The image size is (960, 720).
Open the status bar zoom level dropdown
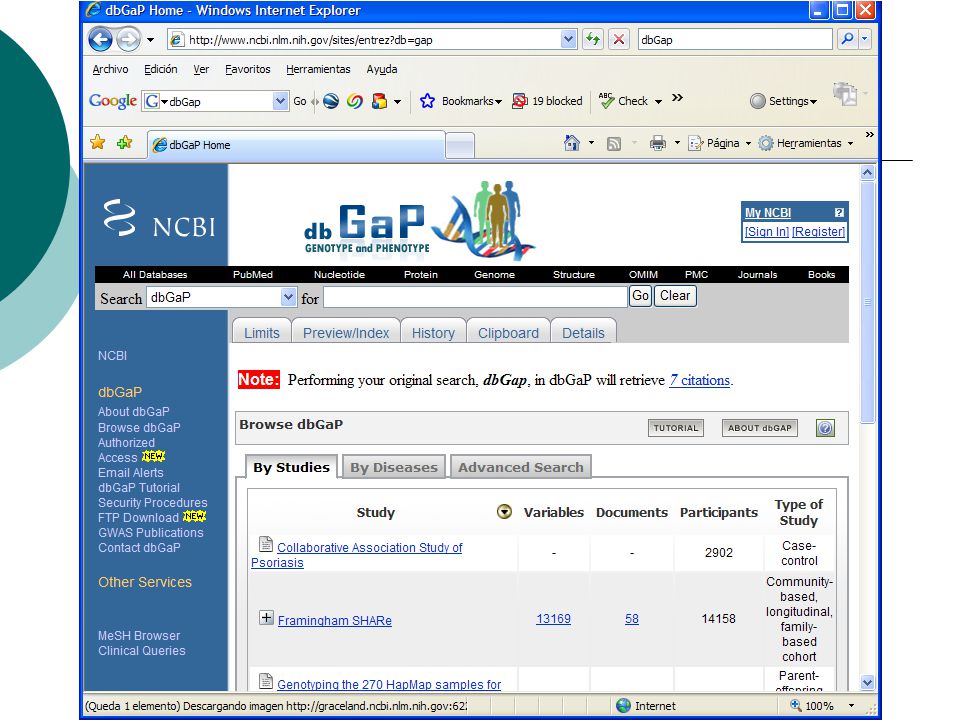click(851, 706)
